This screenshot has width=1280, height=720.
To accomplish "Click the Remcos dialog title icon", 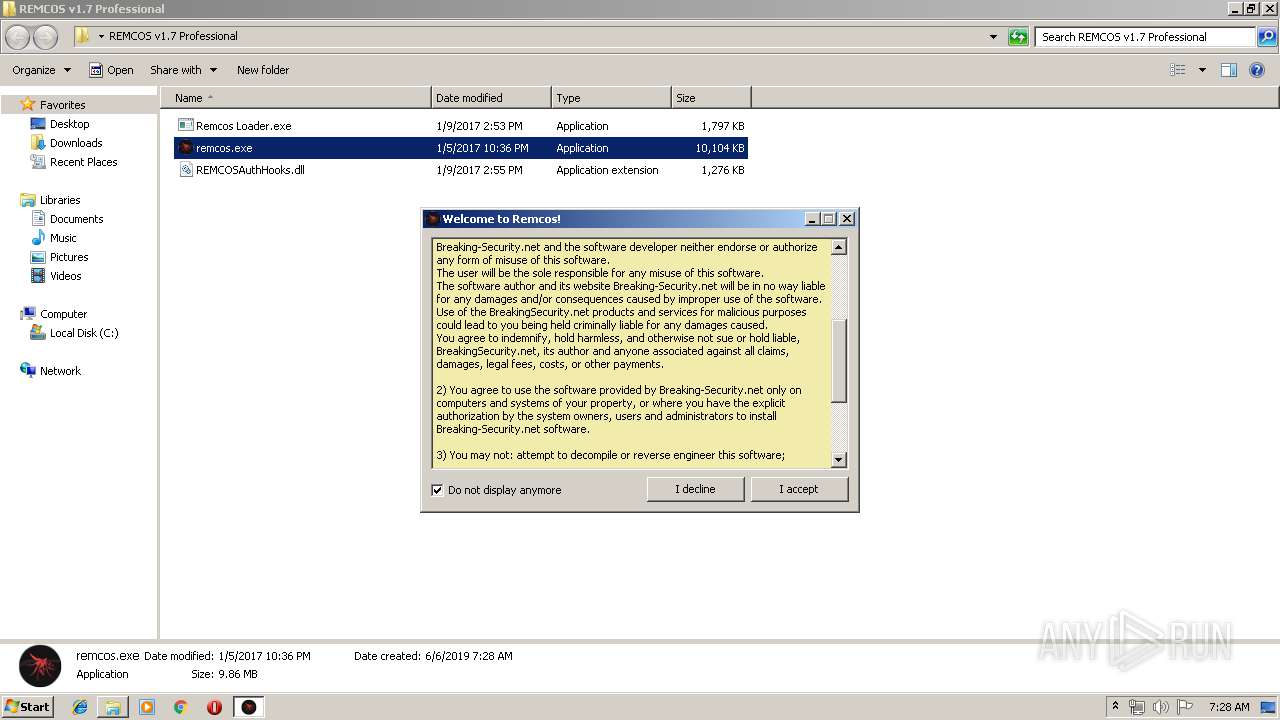I will [432, 219].
